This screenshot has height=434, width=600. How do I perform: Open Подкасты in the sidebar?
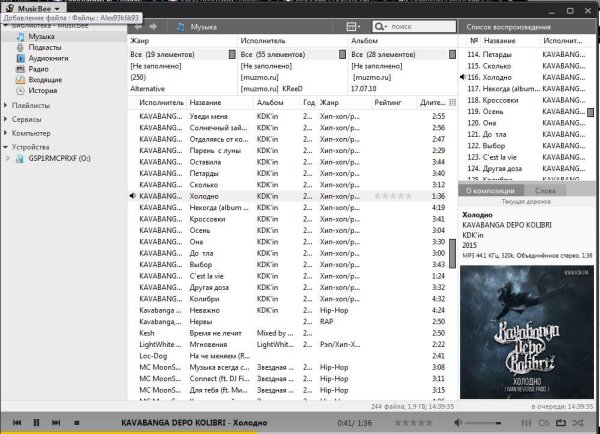click(45, 47)
